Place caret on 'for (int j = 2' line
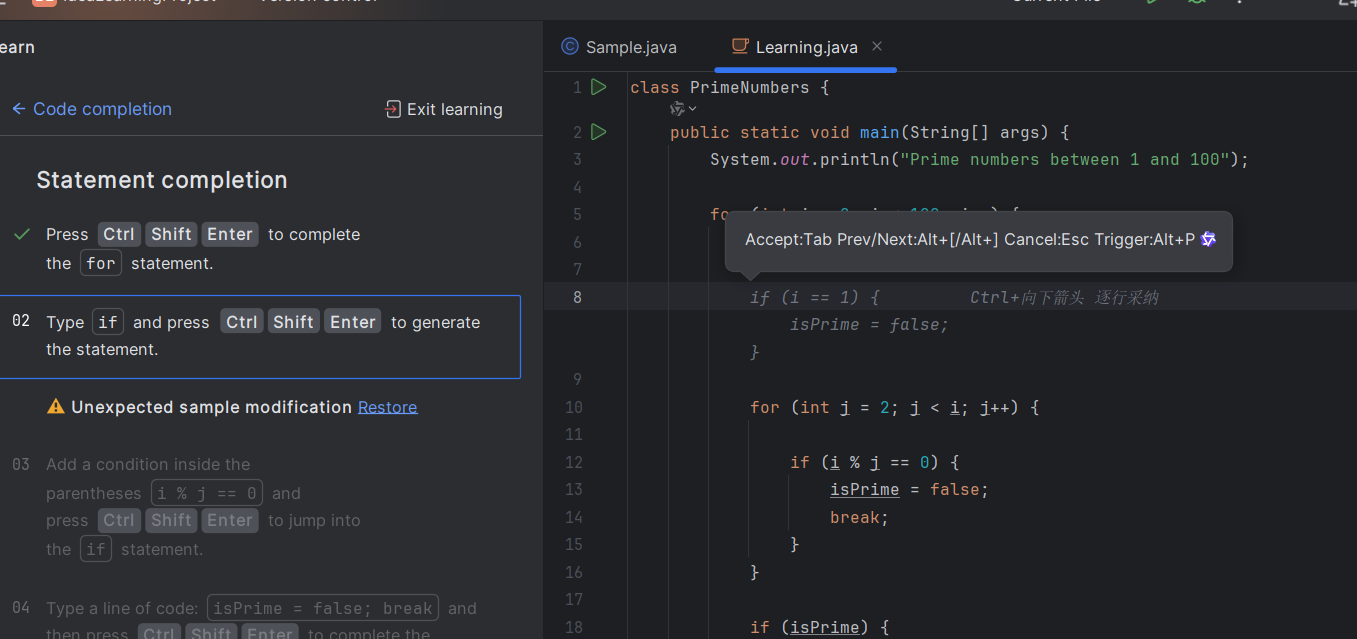 [895, 407]
